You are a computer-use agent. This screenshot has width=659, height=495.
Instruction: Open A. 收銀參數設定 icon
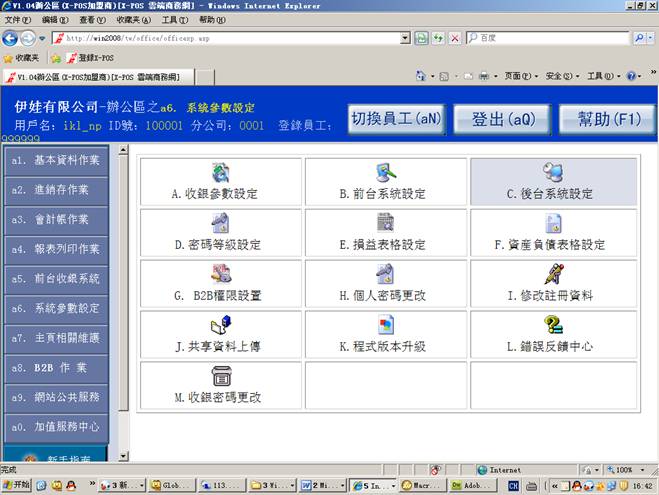221,173
